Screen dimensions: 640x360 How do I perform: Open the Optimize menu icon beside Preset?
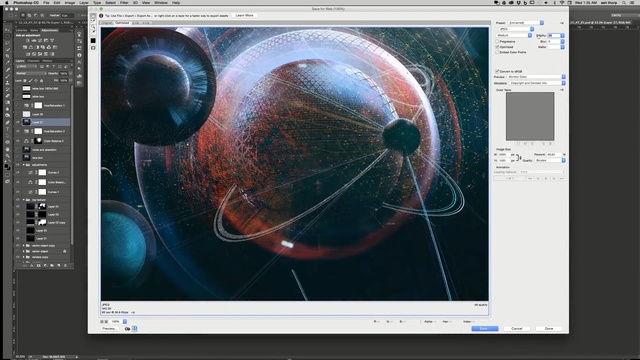pos(562,23)
